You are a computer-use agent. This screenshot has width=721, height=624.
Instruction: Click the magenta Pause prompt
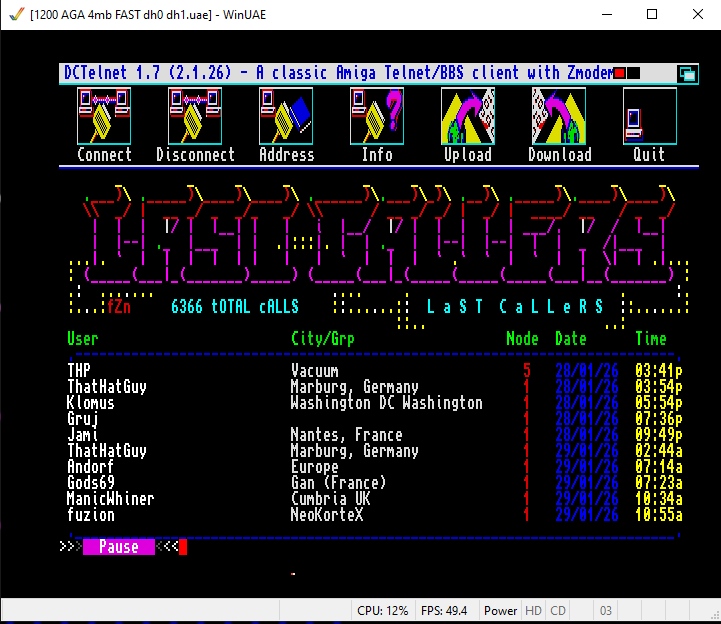click(x=119, y=547)
